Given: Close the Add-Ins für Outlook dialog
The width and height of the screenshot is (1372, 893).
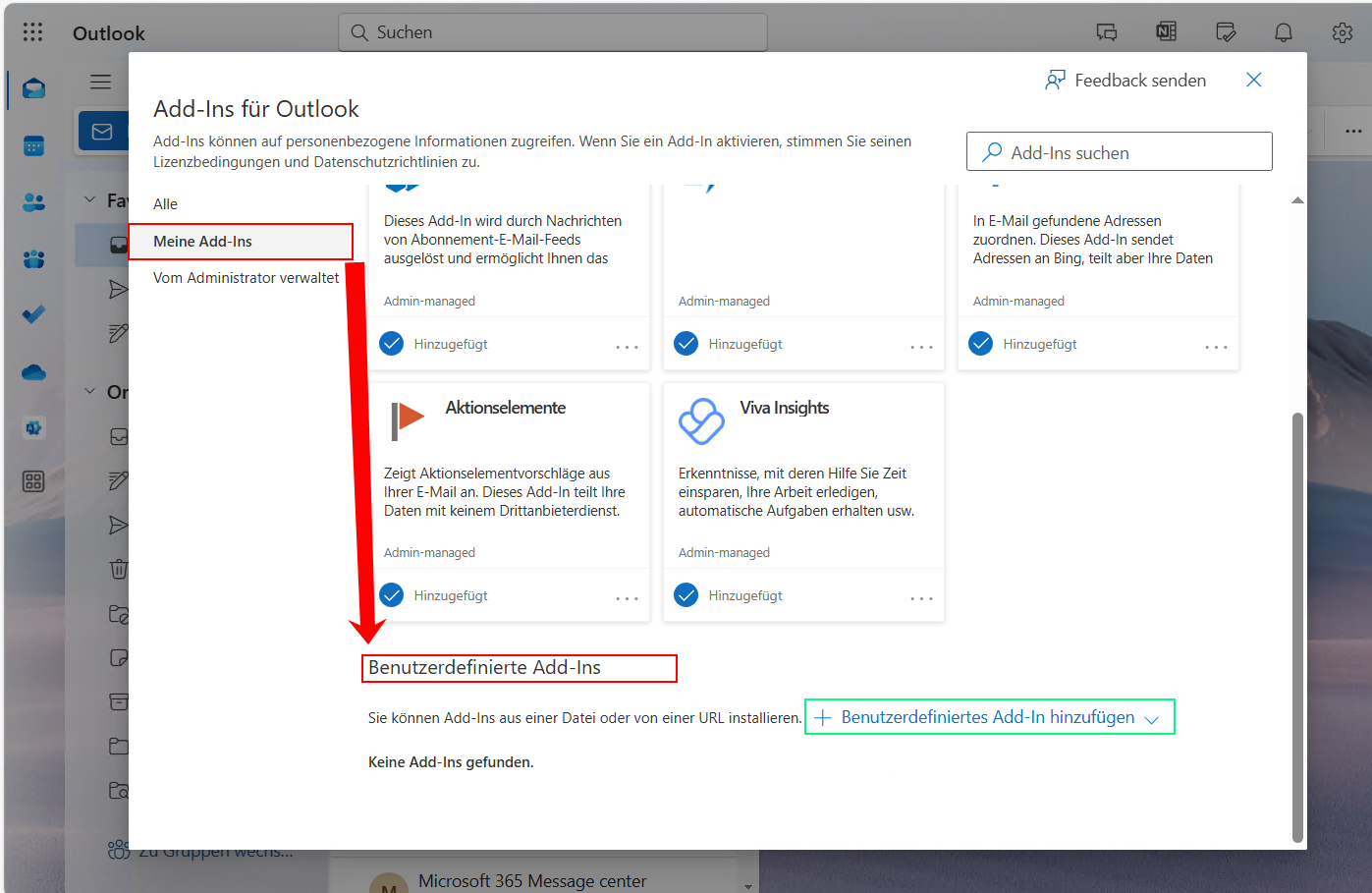Looking at the screenshot, I should pyautogui.click(x=1254, y=80).
